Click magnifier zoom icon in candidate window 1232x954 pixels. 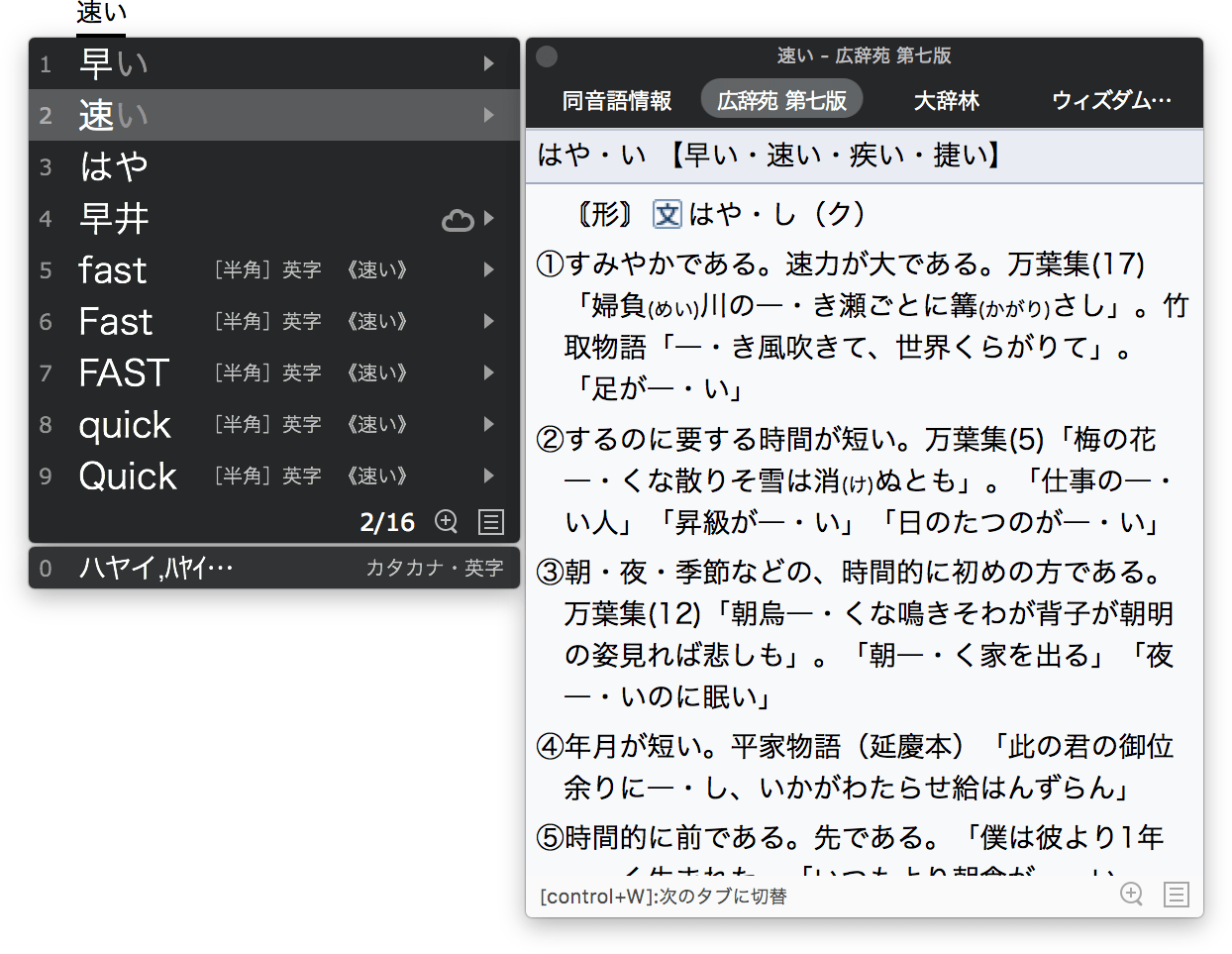point(447,521)
